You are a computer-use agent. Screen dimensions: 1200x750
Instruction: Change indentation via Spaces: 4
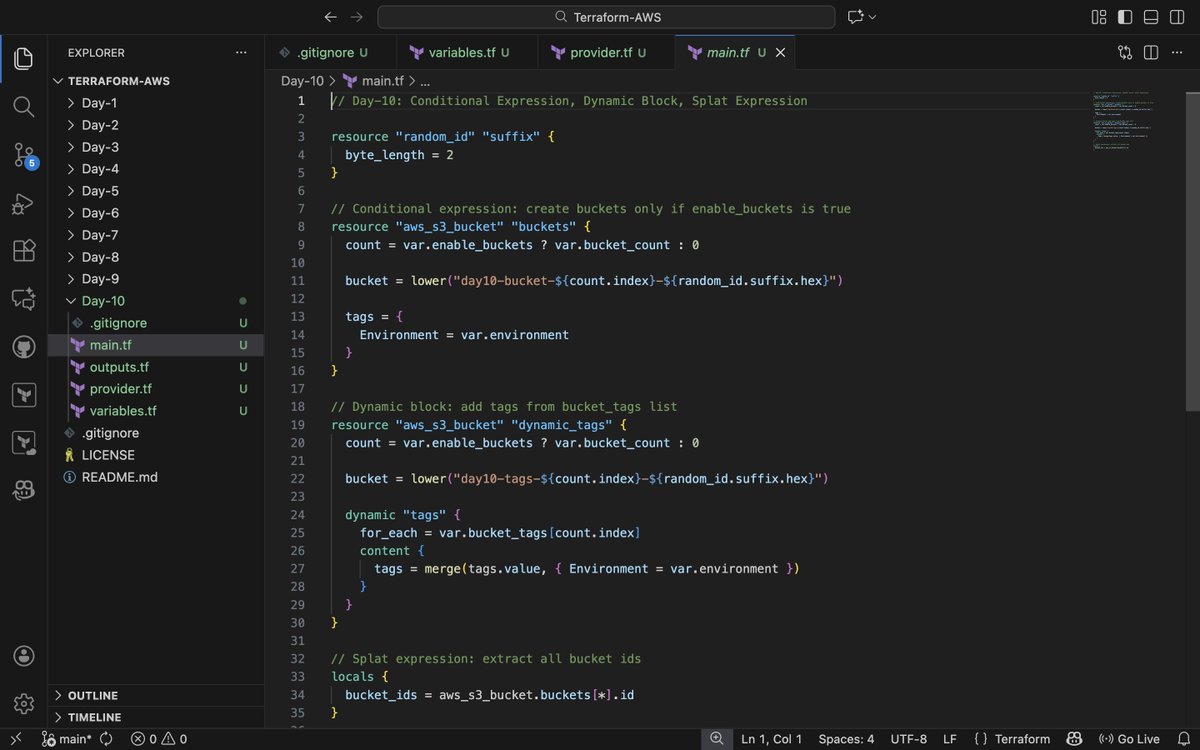point(846,739)
